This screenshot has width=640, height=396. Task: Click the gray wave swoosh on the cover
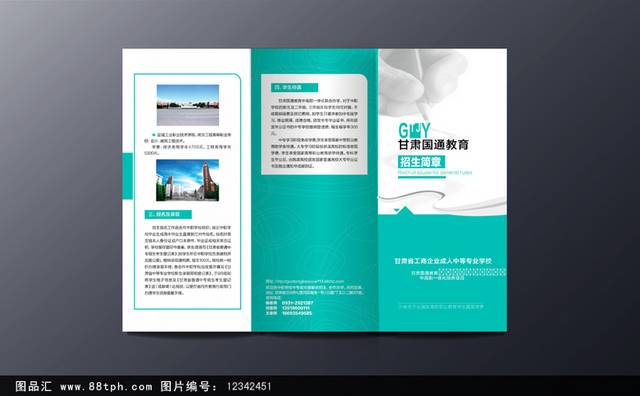point(442,201)
